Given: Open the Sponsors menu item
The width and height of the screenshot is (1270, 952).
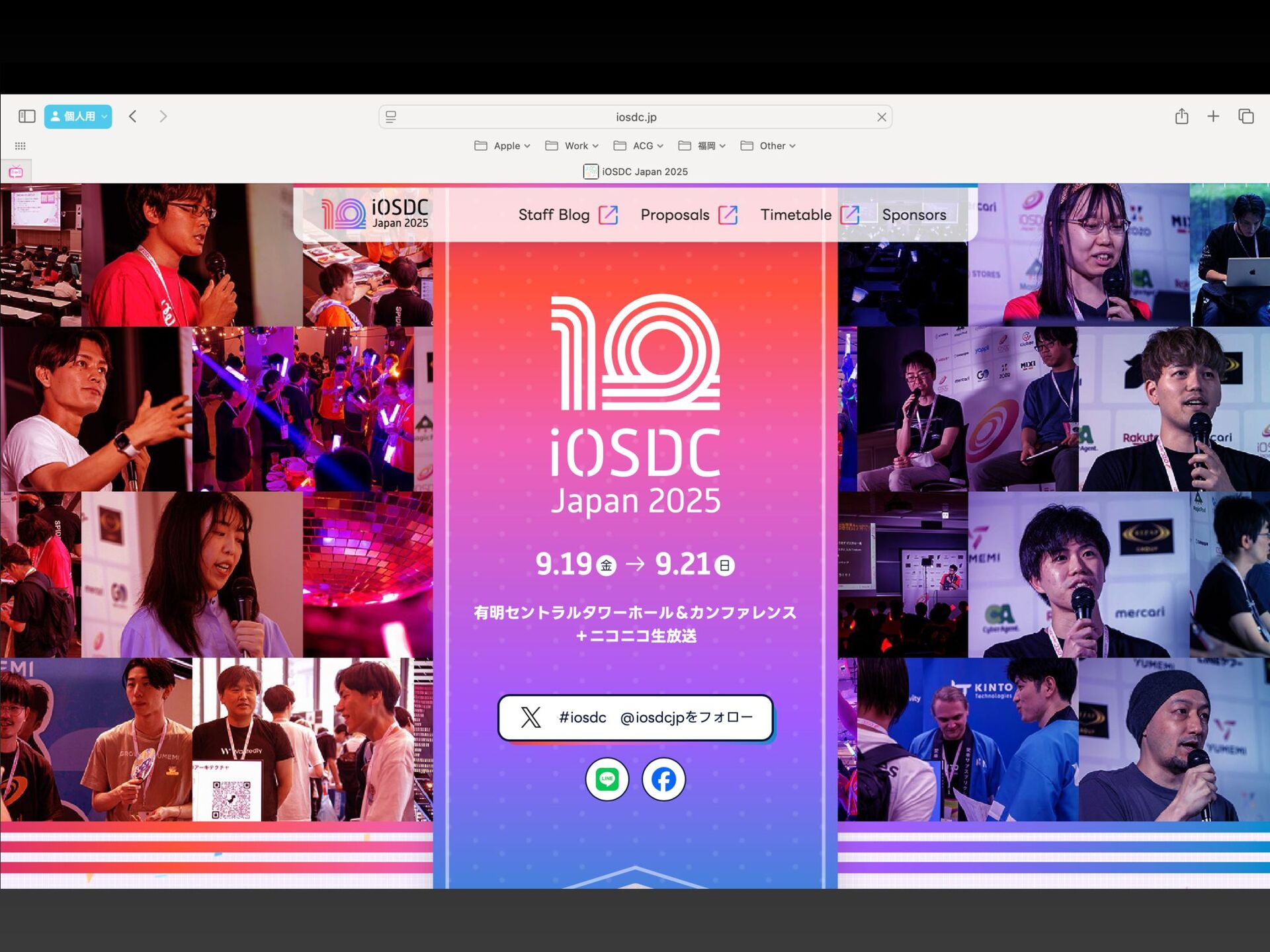Looking at the screenshot, I should [914, 215].
